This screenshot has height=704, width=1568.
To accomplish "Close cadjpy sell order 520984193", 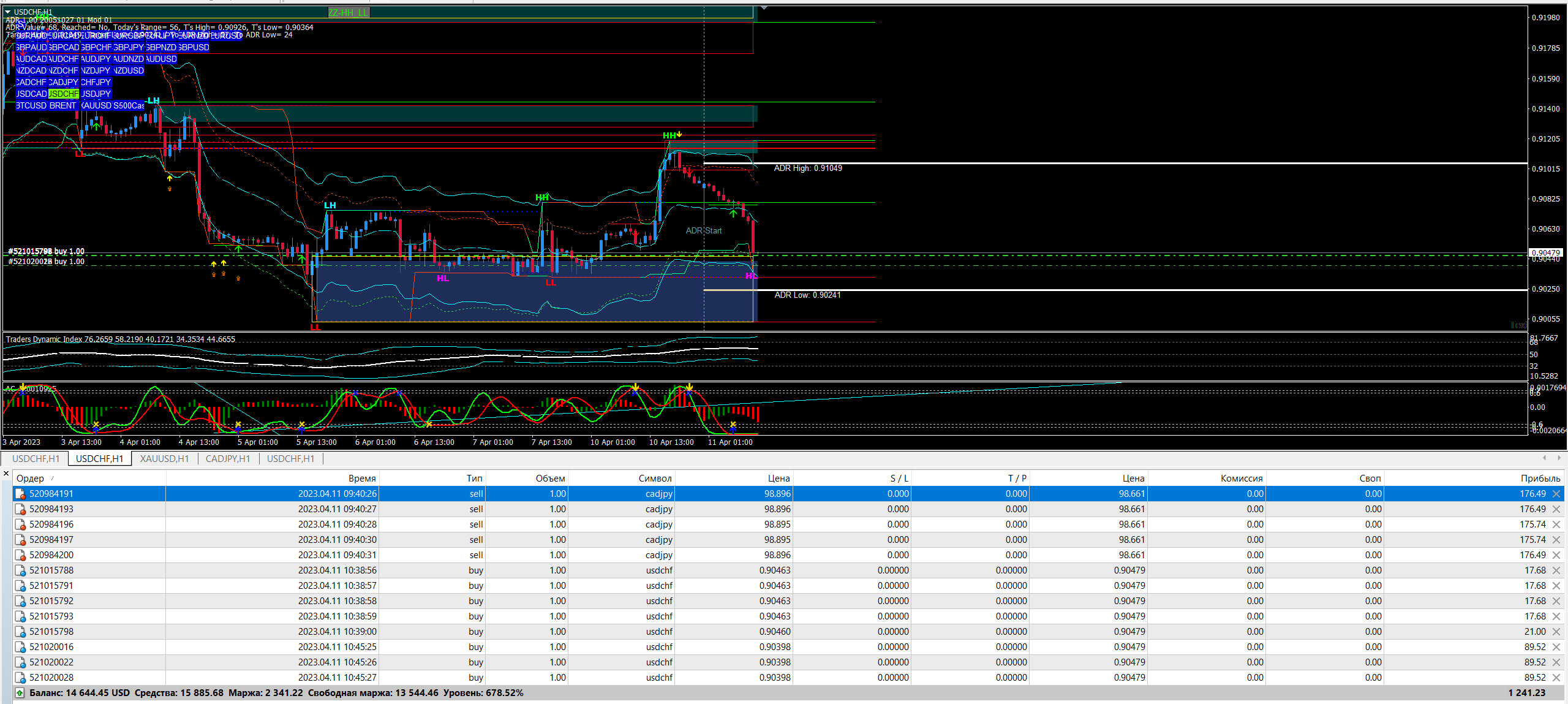I will click(1556, 509).
